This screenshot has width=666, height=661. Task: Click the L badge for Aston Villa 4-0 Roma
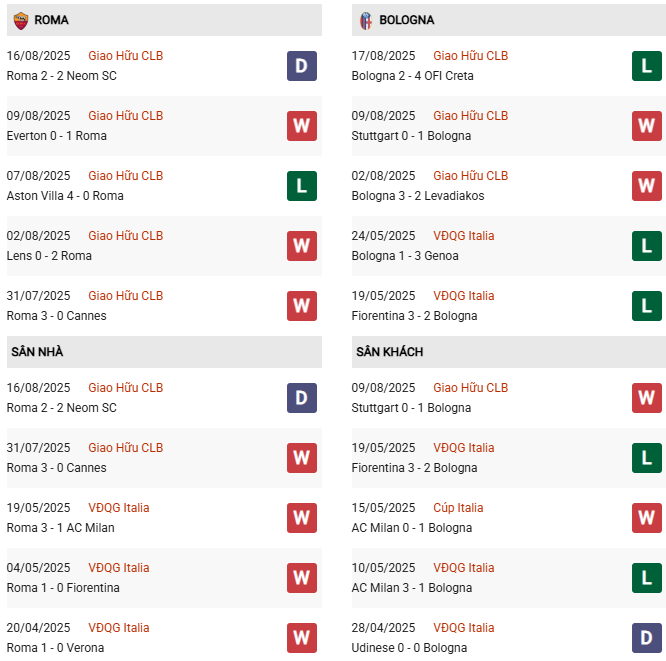tap(302, 186)
